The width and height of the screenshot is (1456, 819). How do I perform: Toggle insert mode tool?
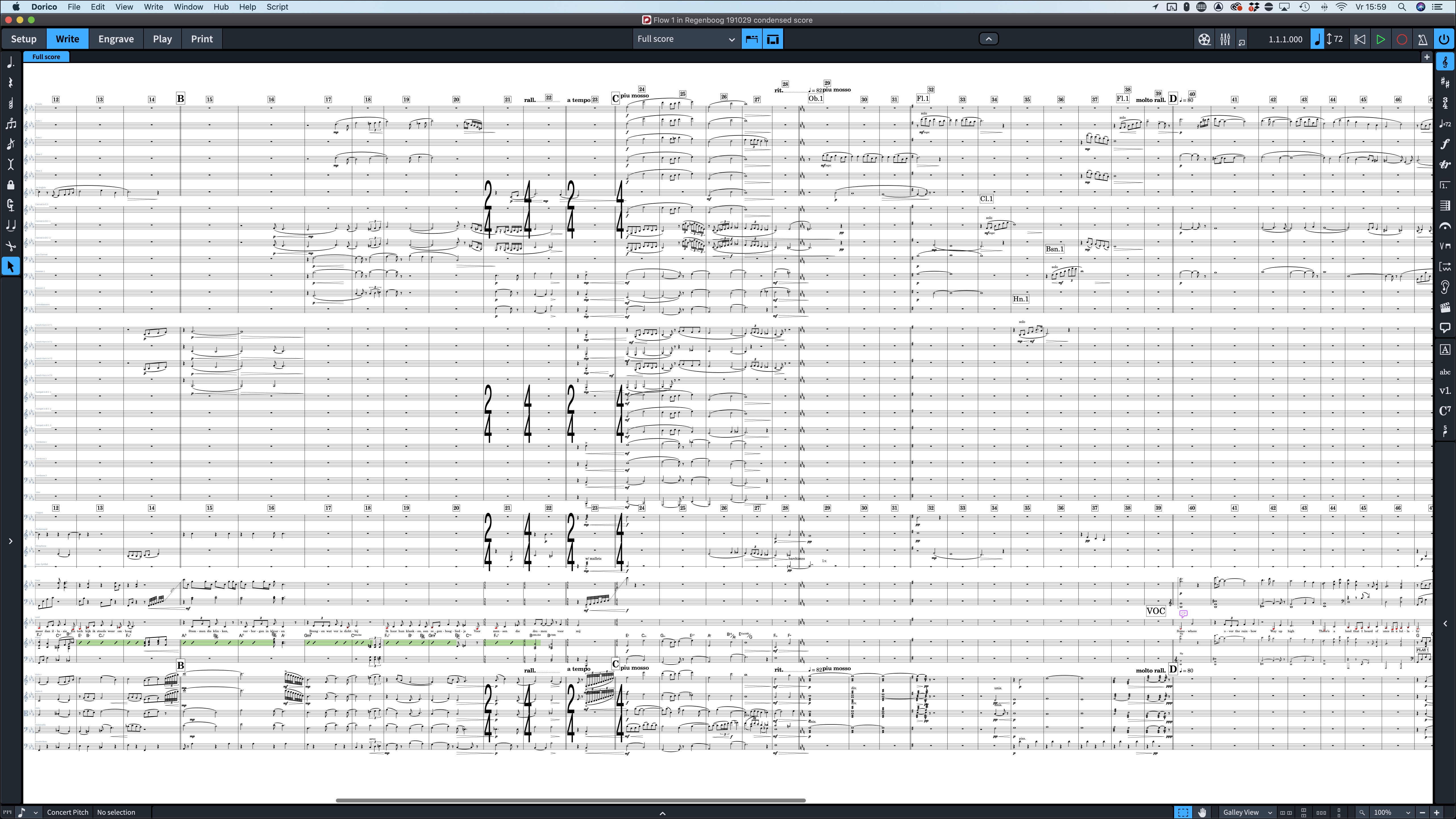click(x=11, y=164)
